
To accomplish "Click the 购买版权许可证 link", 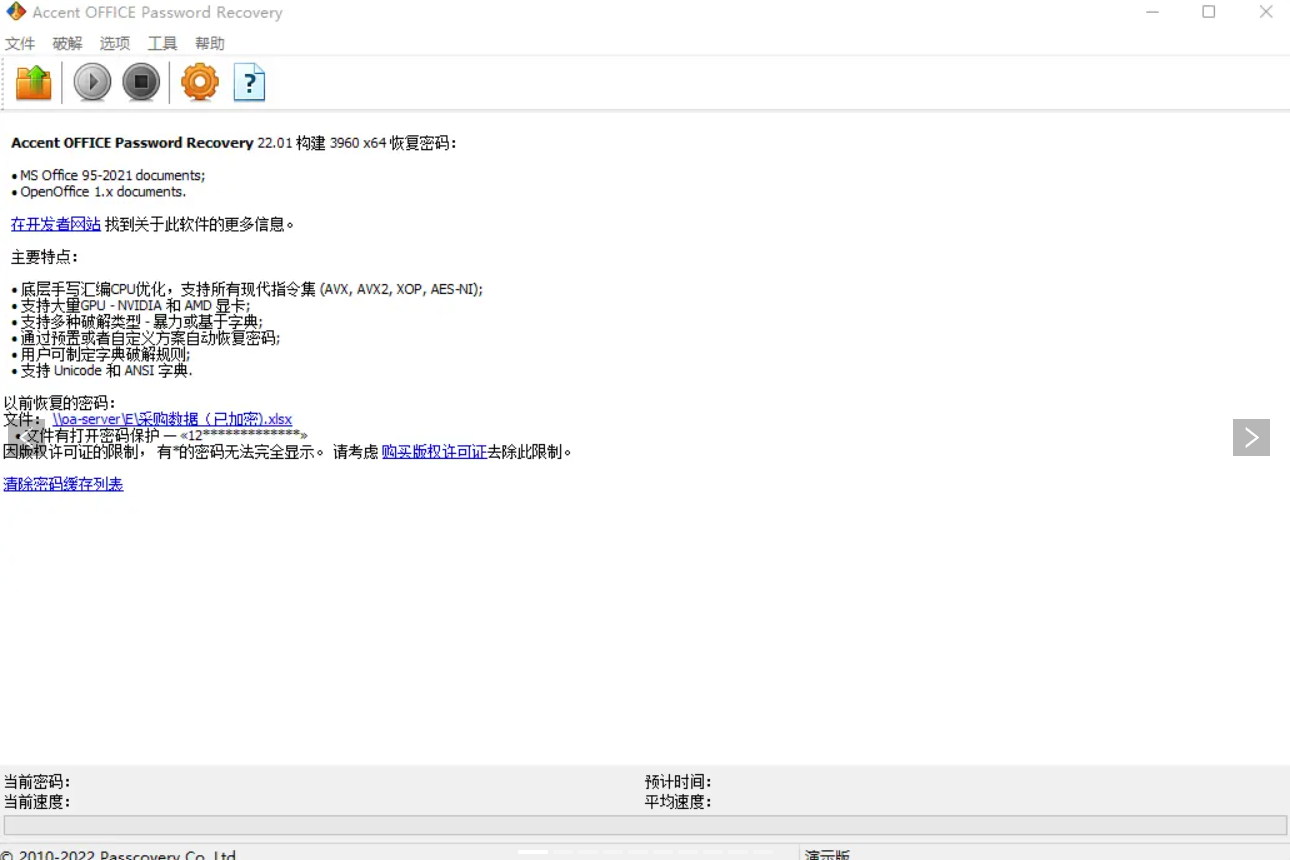I will pos(434,452).
